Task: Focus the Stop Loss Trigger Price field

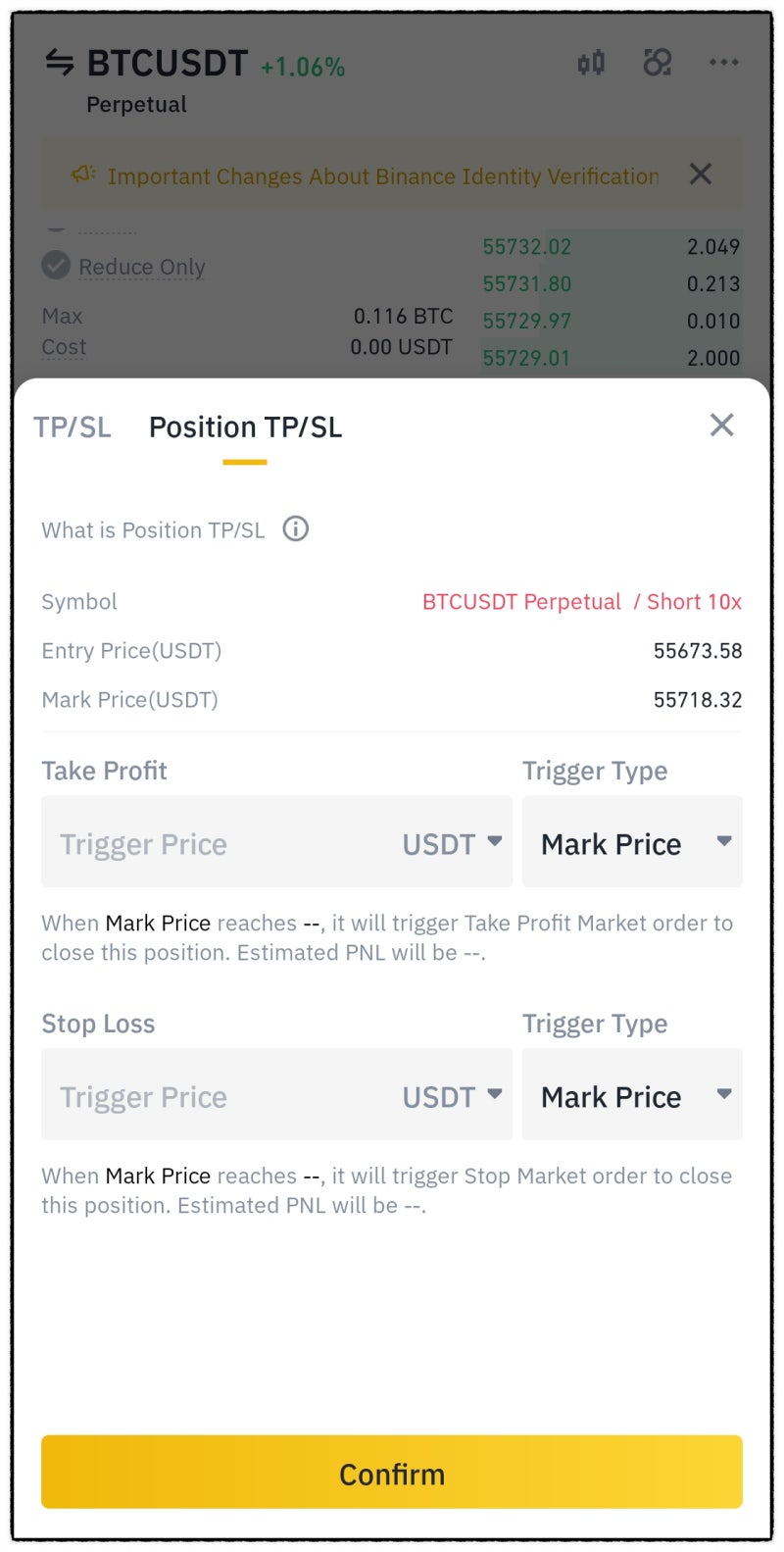Action: pos(216,1096)
